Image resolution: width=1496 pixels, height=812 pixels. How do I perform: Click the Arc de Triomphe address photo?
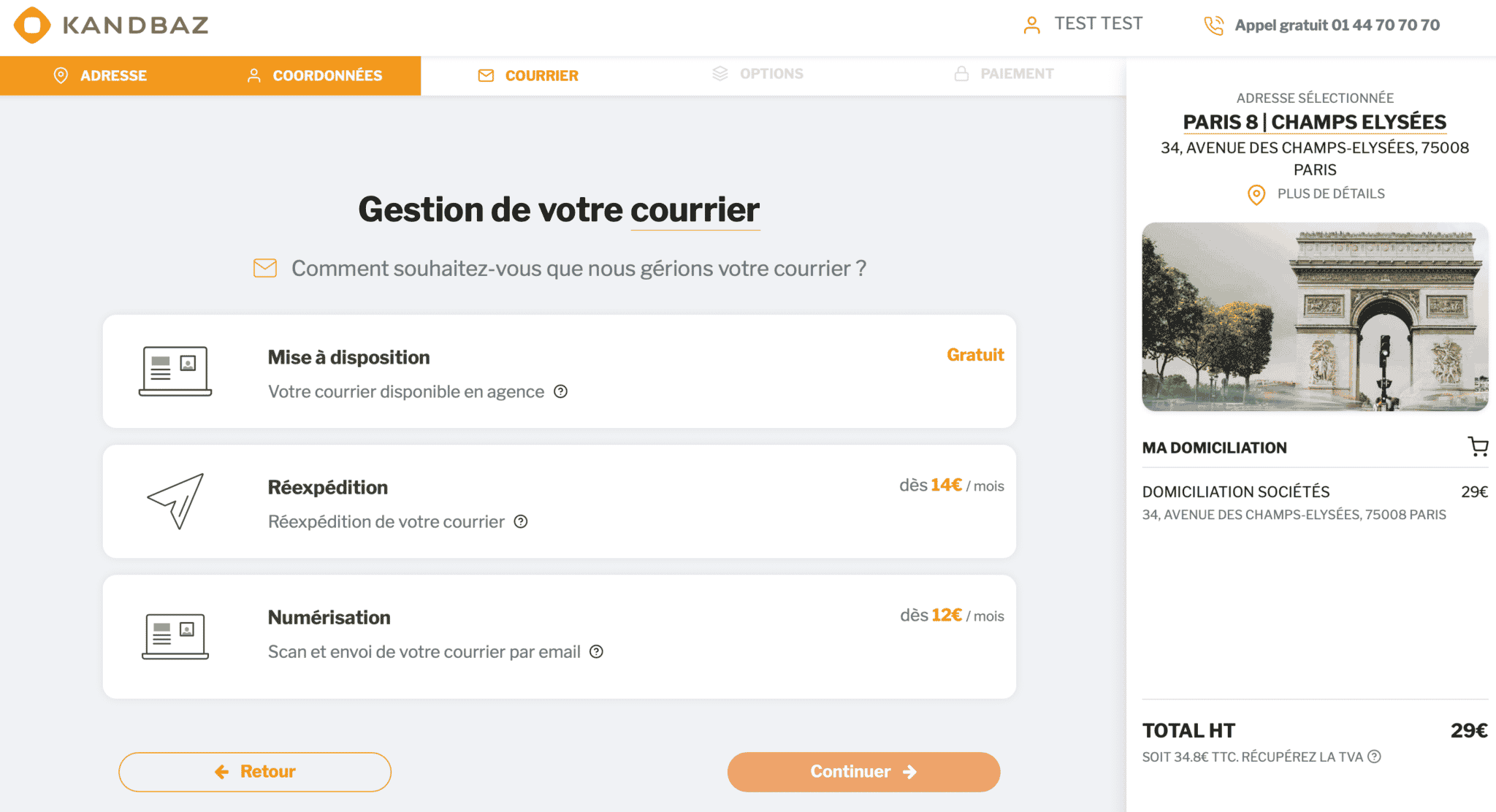(1315, 317)
